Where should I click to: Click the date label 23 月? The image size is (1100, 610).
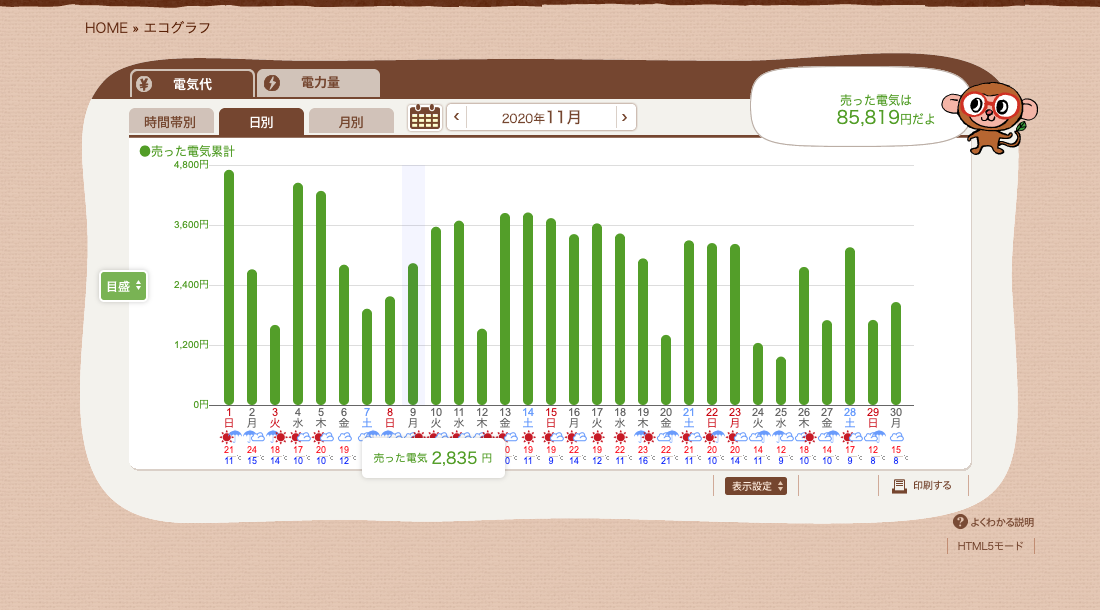735,417
